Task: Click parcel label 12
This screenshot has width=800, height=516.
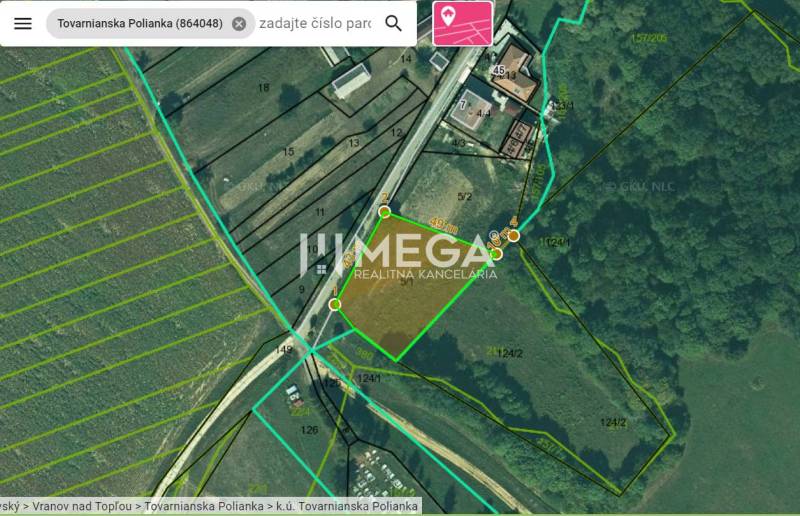Action: (x=396, y=133)
